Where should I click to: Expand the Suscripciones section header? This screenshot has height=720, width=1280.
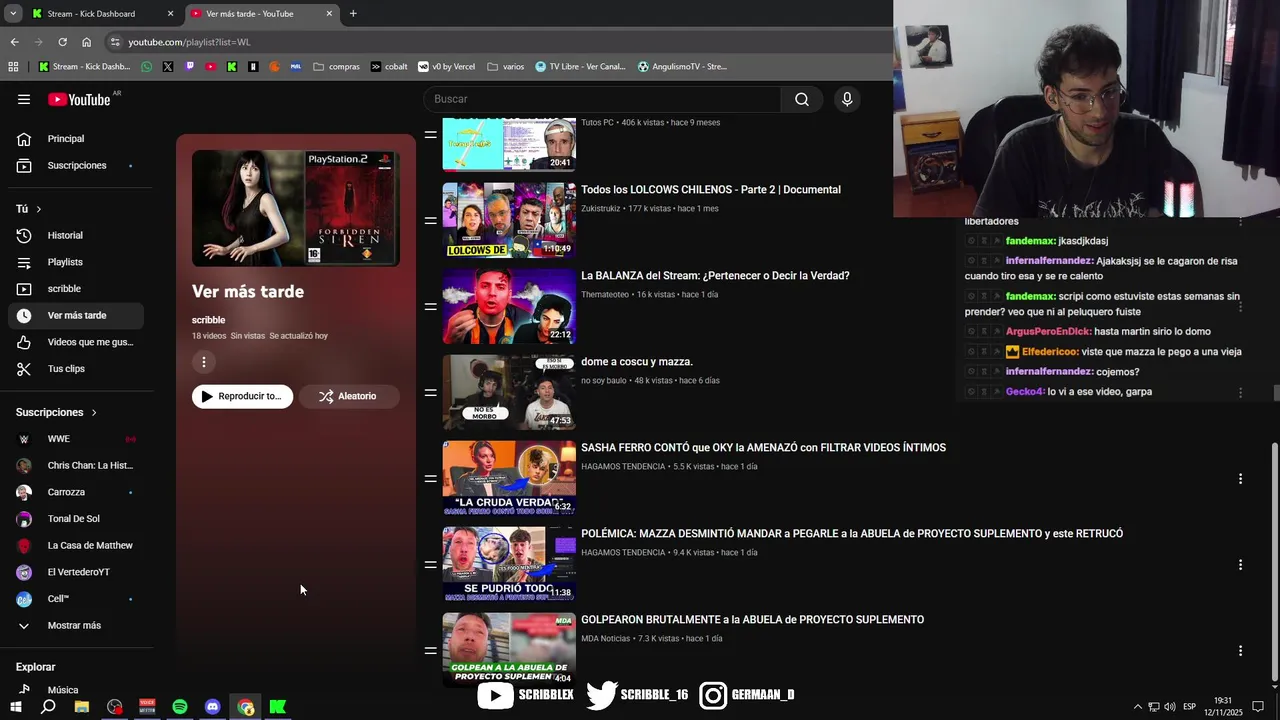(57, 412)
